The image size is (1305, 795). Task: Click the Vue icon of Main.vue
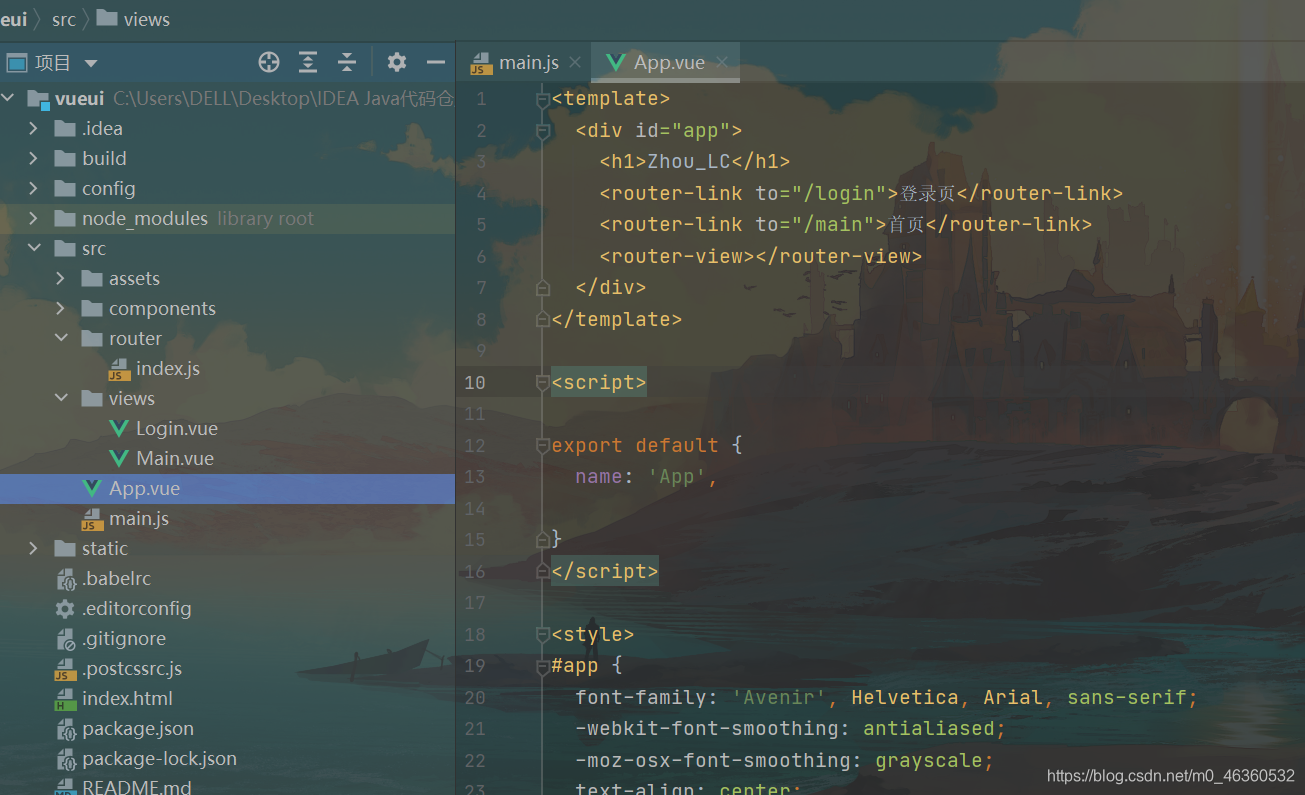point(119,458)
